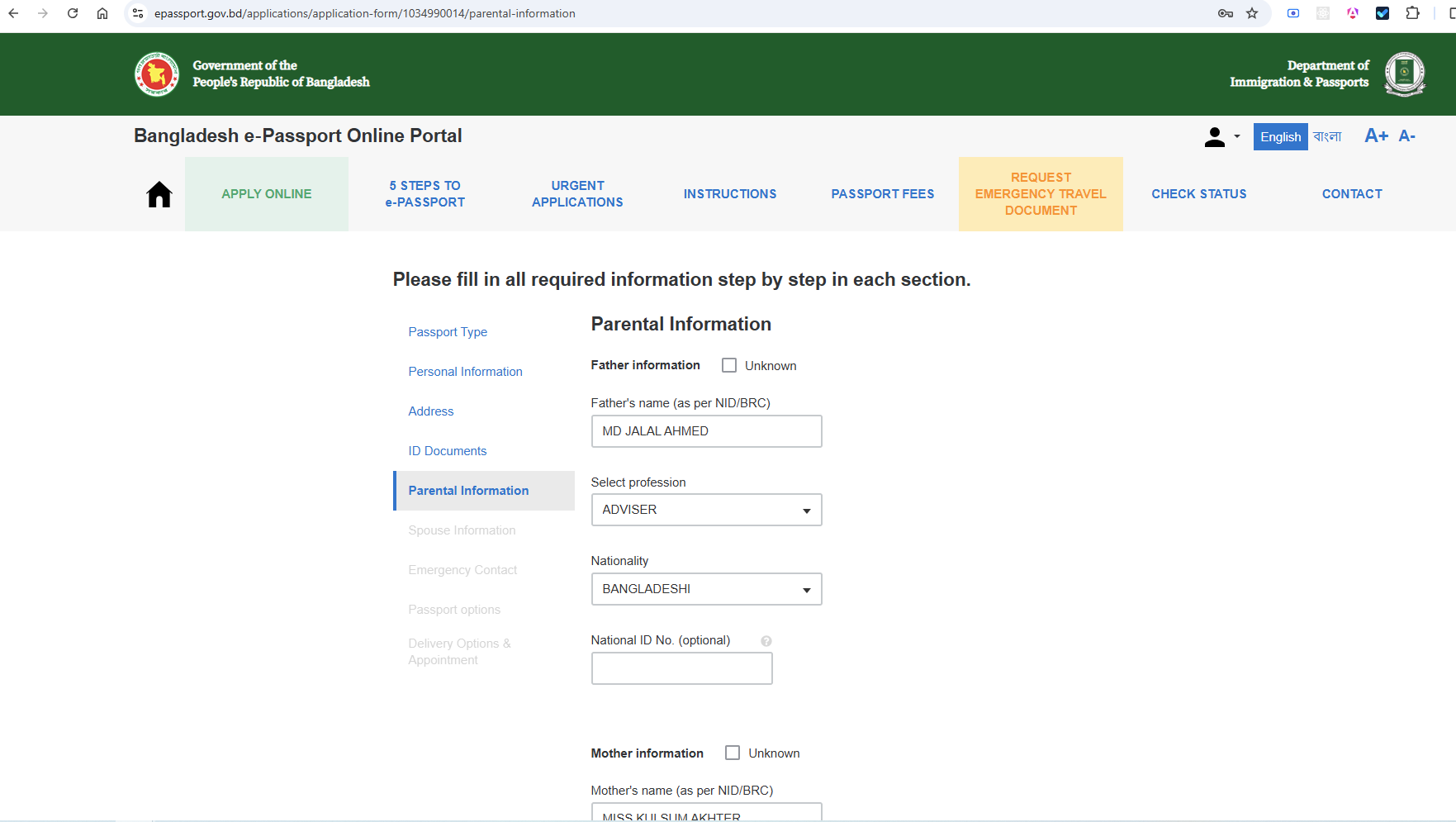Switch language to বাংলা

pos(1327,136)
